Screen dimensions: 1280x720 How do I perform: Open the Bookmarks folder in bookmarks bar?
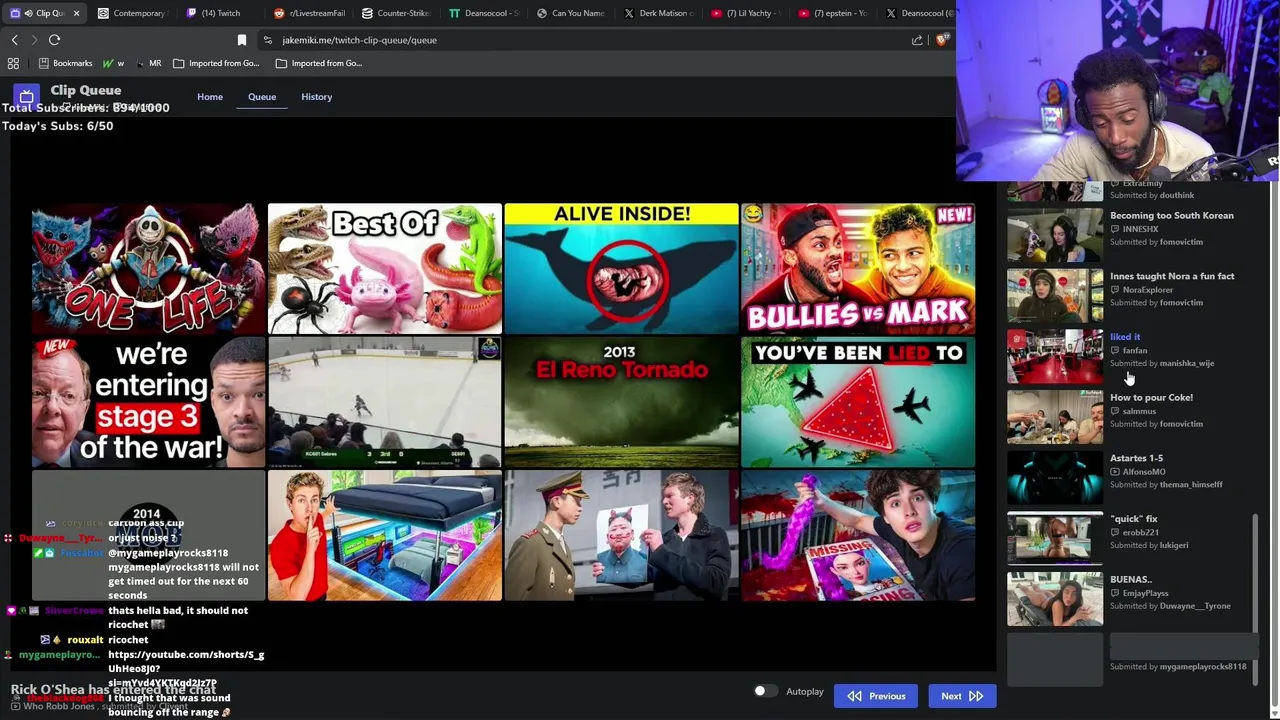65,63
